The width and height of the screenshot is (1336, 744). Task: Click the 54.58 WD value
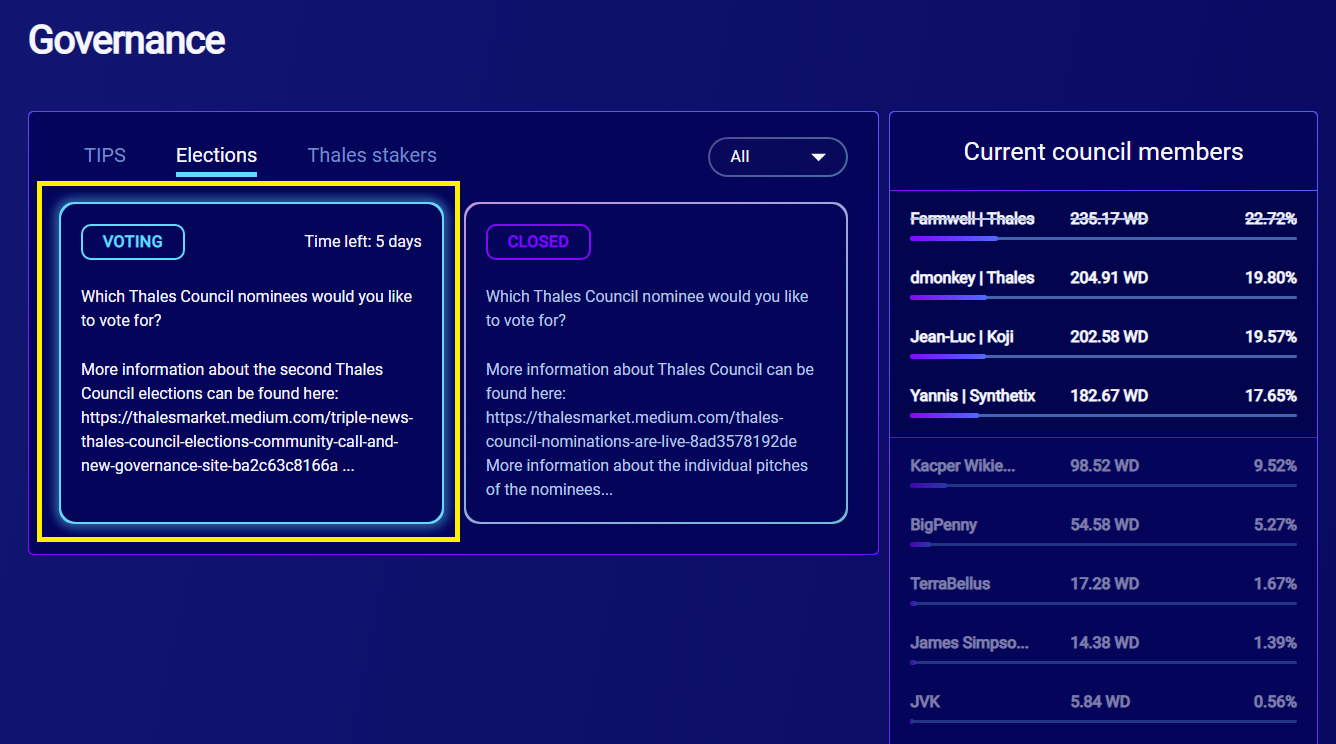pyautogui.click(x=1104, y=525)
